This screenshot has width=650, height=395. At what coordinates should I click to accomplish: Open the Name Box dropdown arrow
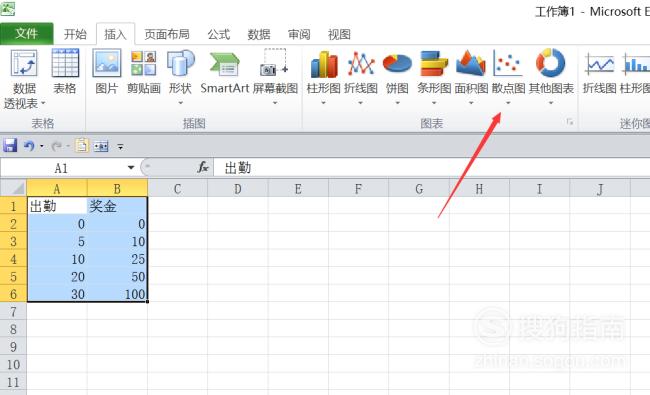[x=131, y=168]
